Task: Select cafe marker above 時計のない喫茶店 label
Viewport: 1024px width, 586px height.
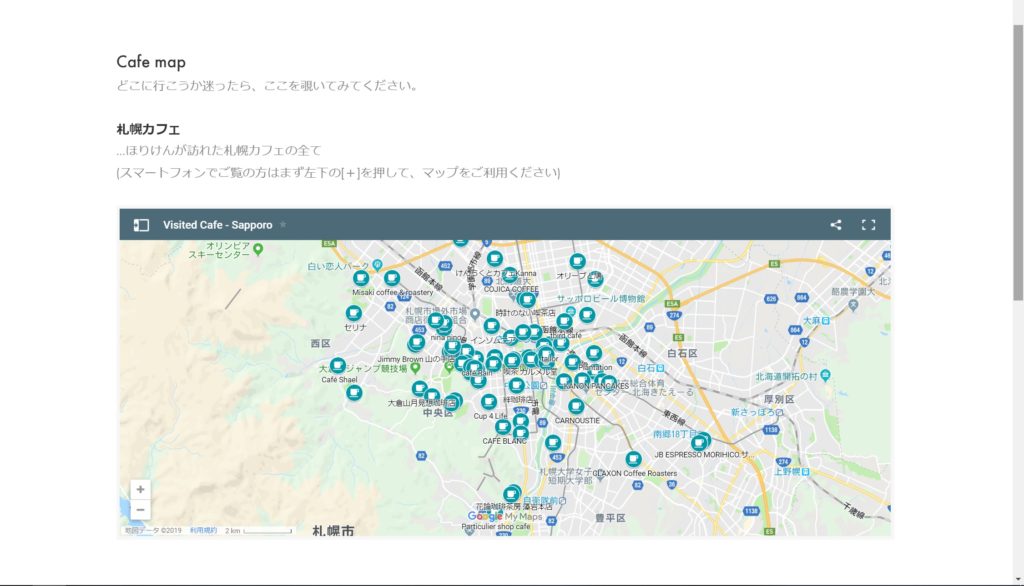Action: tap(526, 300)
